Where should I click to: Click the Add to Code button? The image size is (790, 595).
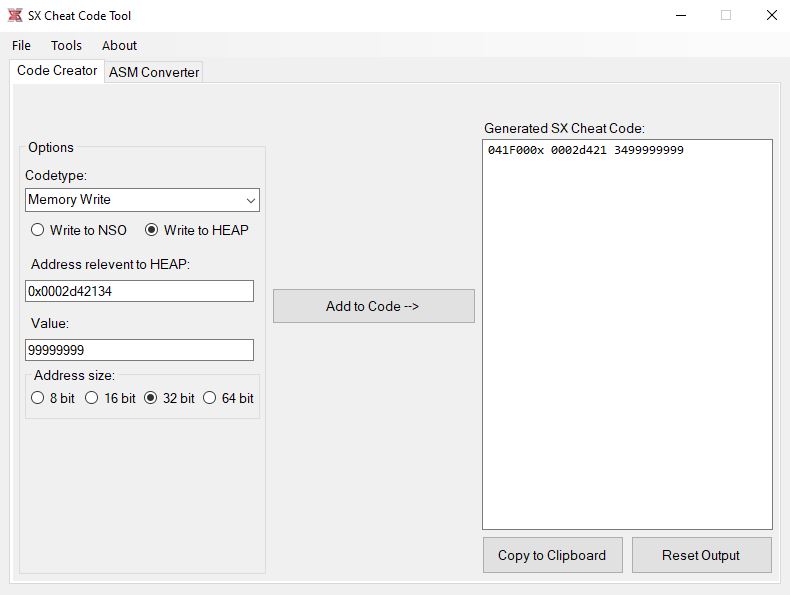(374, 306)
